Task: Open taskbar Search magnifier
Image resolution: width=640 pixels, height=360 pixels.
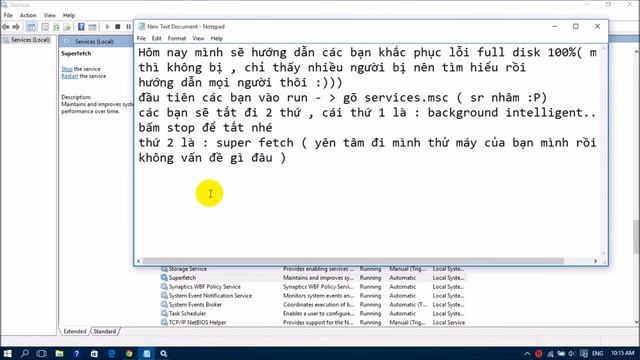Action: click(24, 353)
